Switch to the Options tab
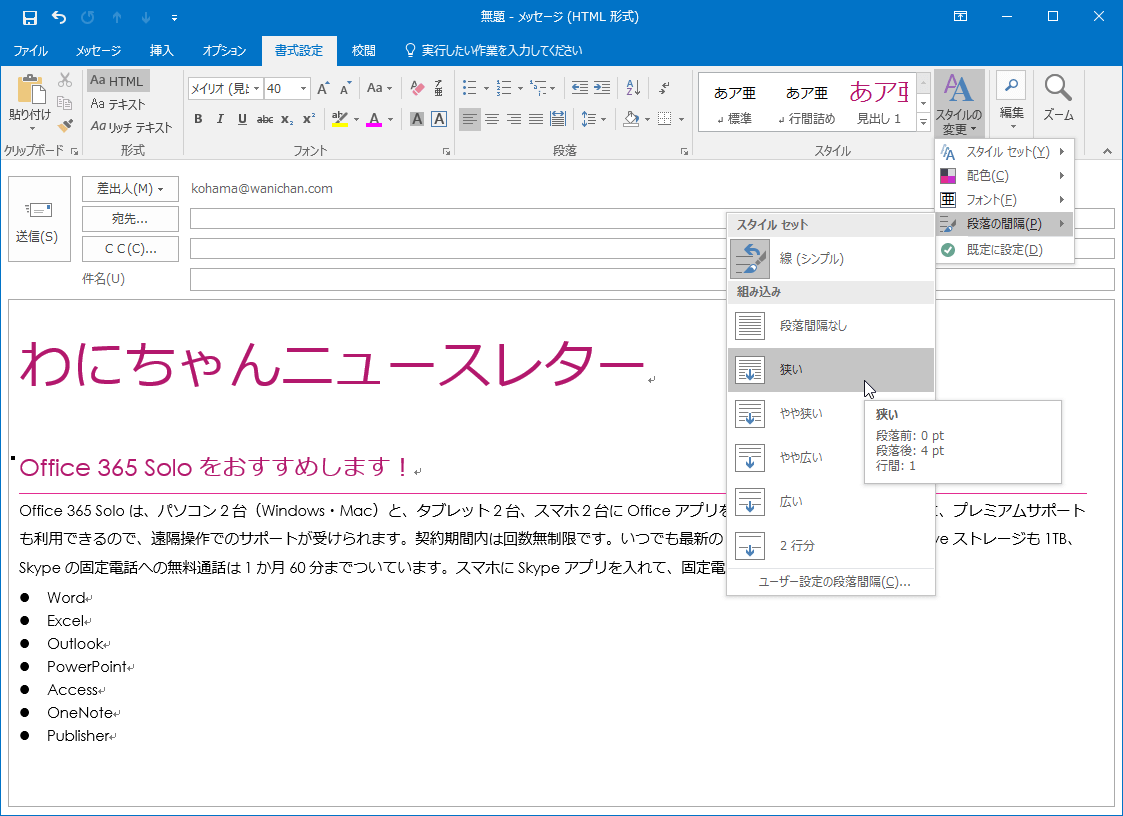The image size is (1123, 816). tap(224, 51)
